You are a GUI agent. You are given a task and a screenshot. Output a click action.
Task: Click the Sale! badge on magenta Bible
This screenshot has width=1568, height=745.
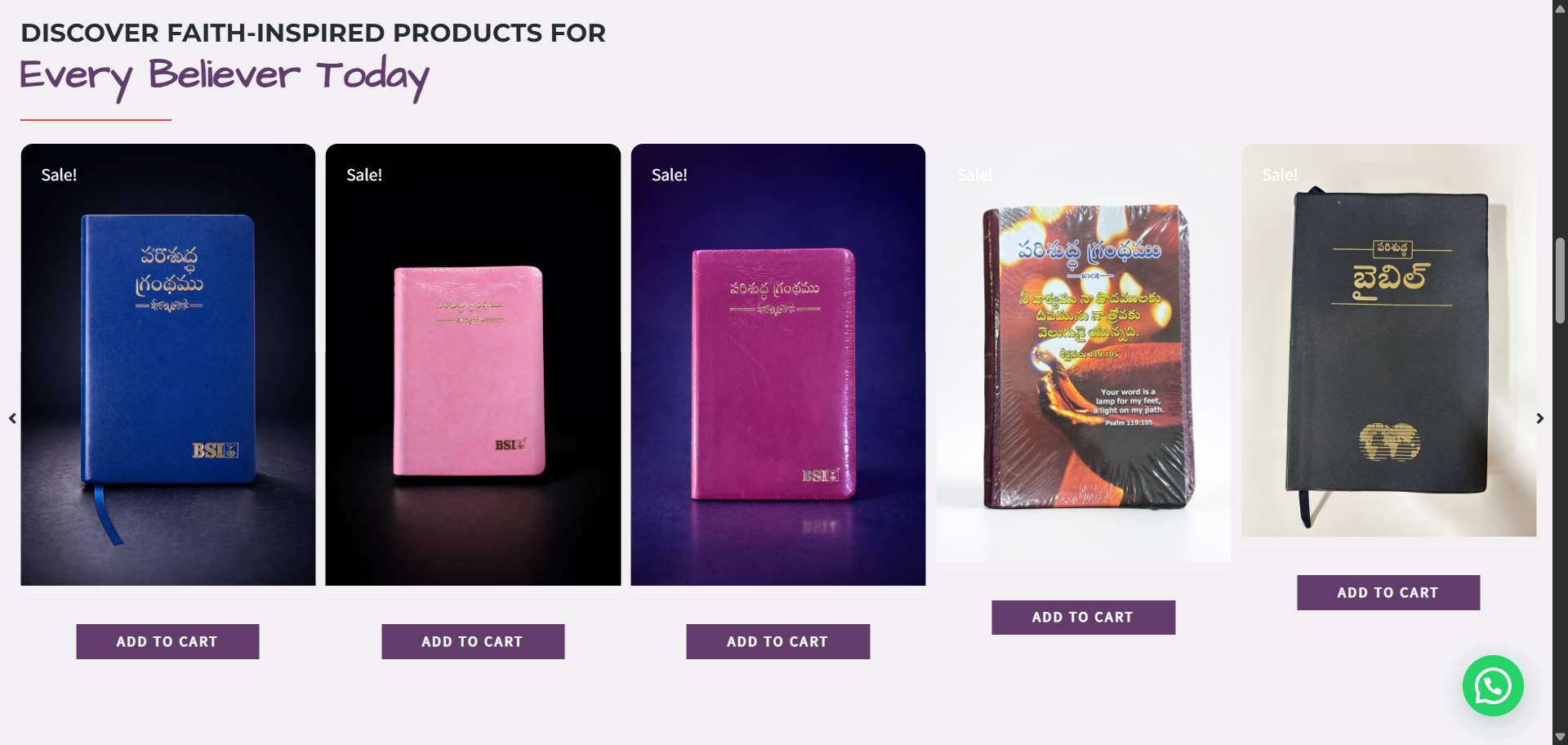pyautogui.click(x=669, y=175)
